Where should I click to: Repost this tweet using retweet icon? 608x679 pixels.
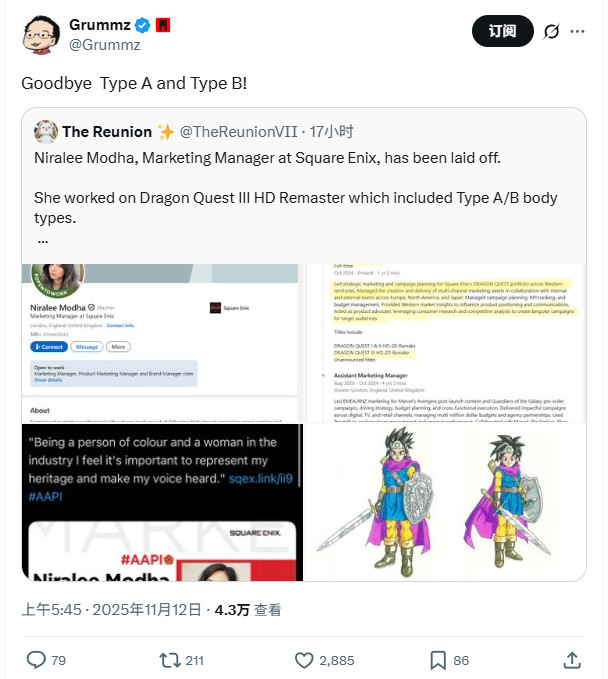click(169, 660)
